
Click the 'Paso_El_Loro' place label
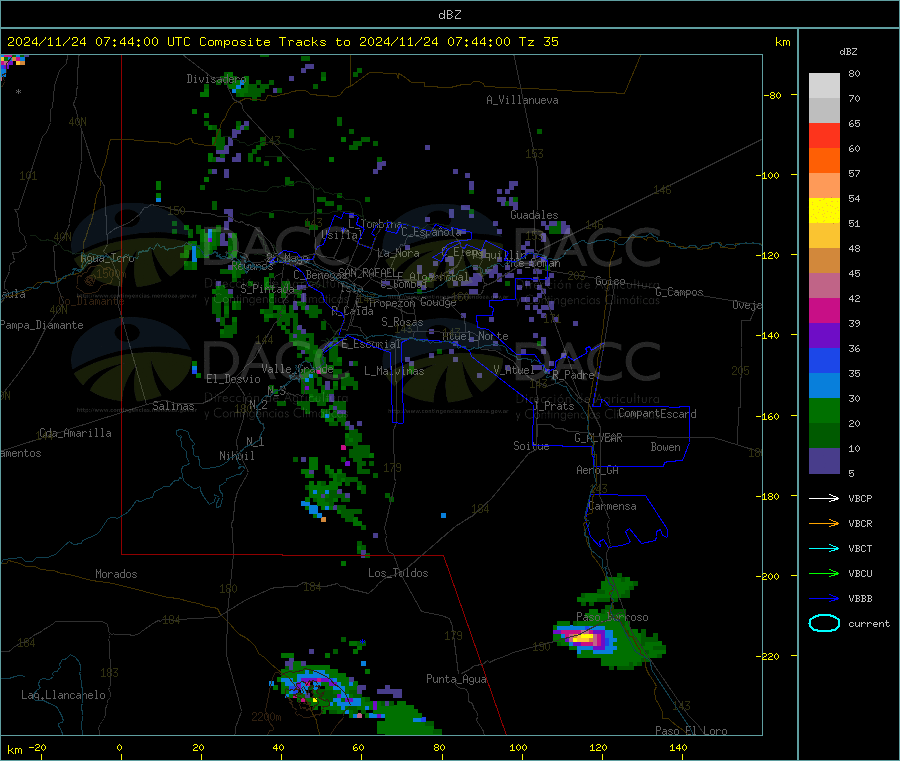[x=691, y=731]
